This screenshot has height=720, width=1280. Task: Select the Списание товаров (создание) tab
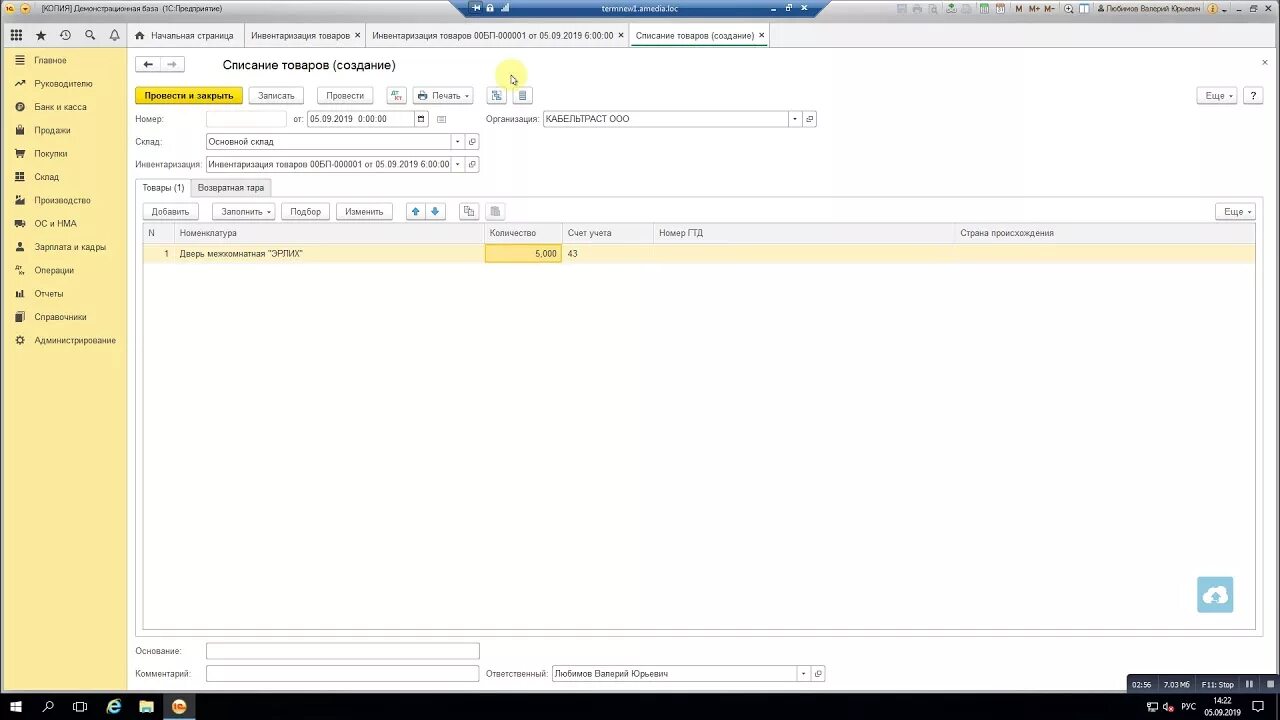click(695, 35)
